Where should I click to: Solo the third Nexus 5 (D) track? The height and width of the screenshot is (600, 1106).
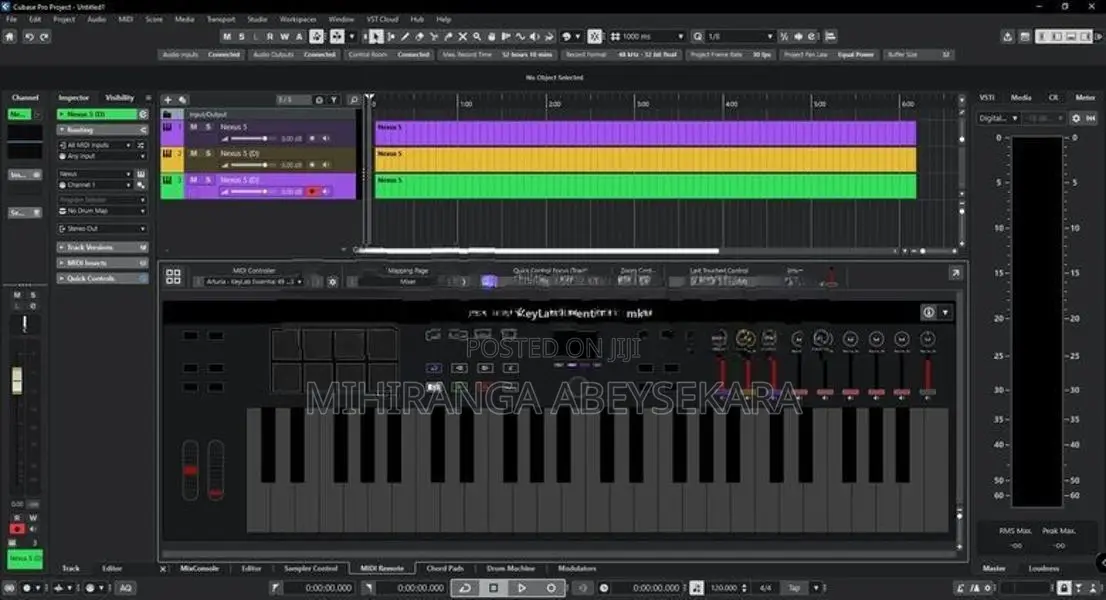[x=208, y=180]
